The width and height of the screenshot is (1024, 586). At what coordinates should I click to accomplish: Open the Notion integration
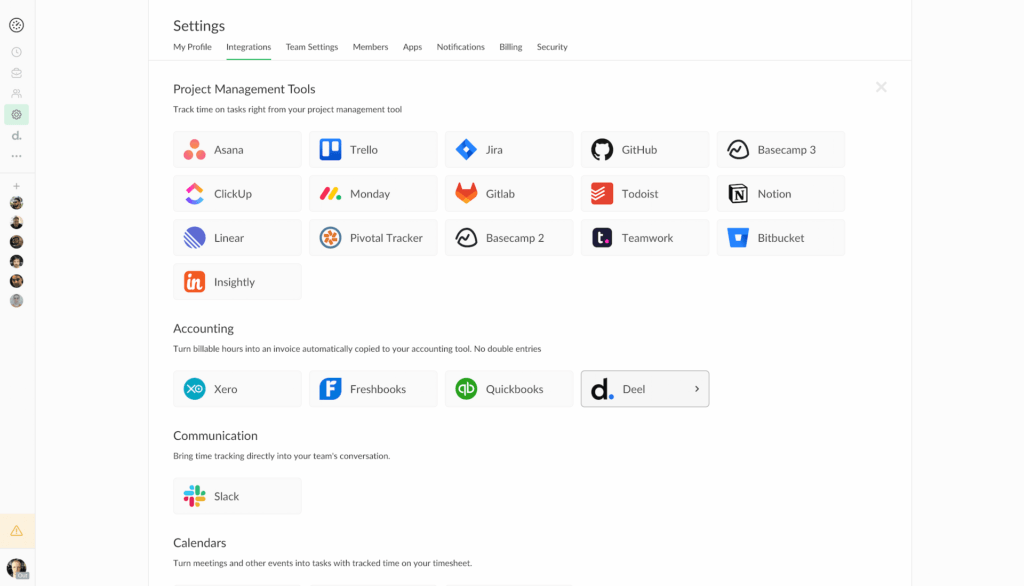pyautogui.click(x=780, y=194)
